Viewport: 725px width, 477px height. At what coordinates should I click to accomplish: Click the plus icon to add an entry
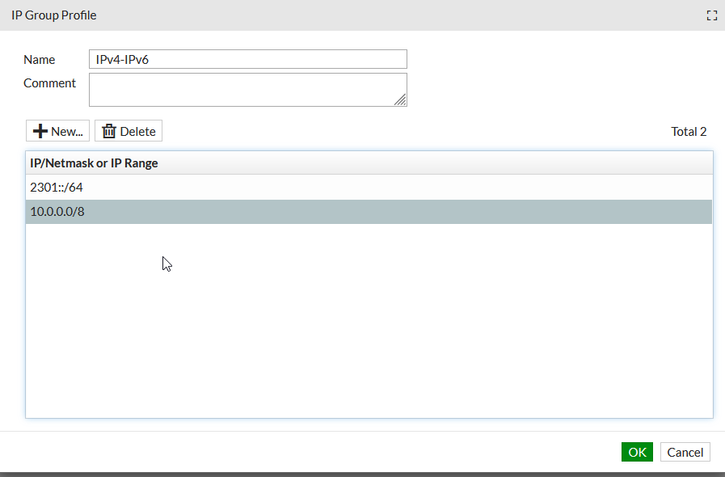point(41,131)
